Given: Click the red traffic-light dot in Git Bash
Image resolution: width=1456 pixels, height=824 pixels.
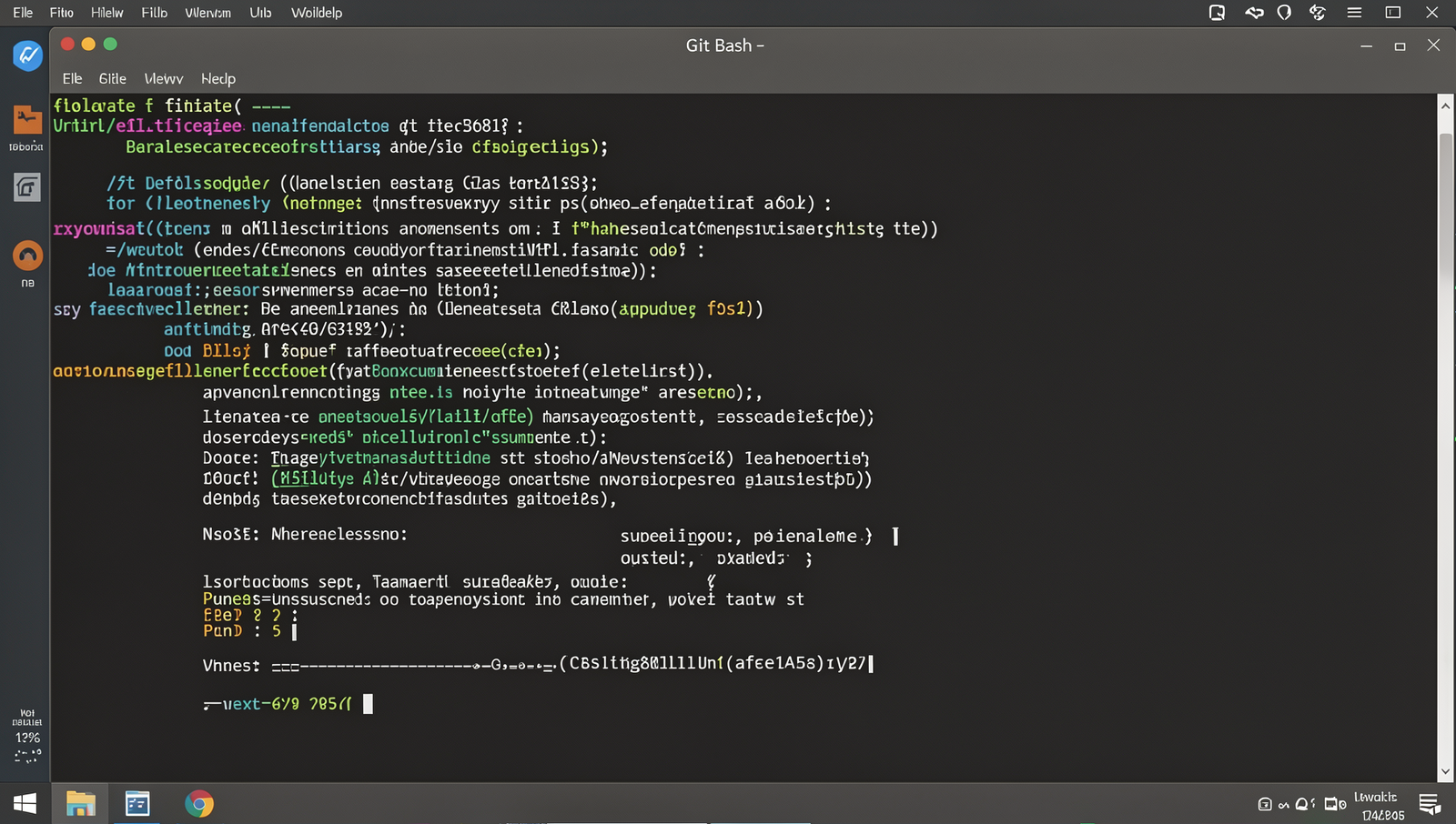Looking at the screenshot, I should point(67,44).
